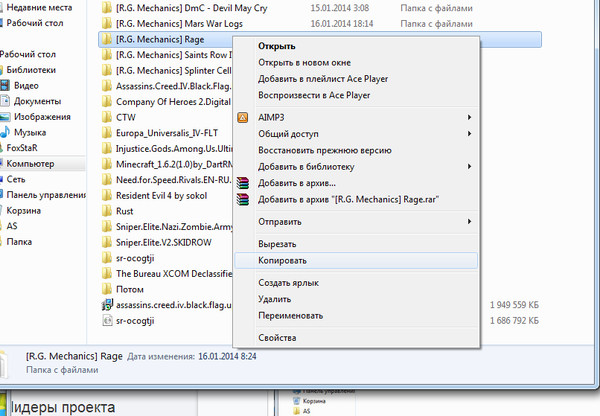Select Сеть in navigation pane
Screen dimensions: 600x416
[x=16, y=179]
